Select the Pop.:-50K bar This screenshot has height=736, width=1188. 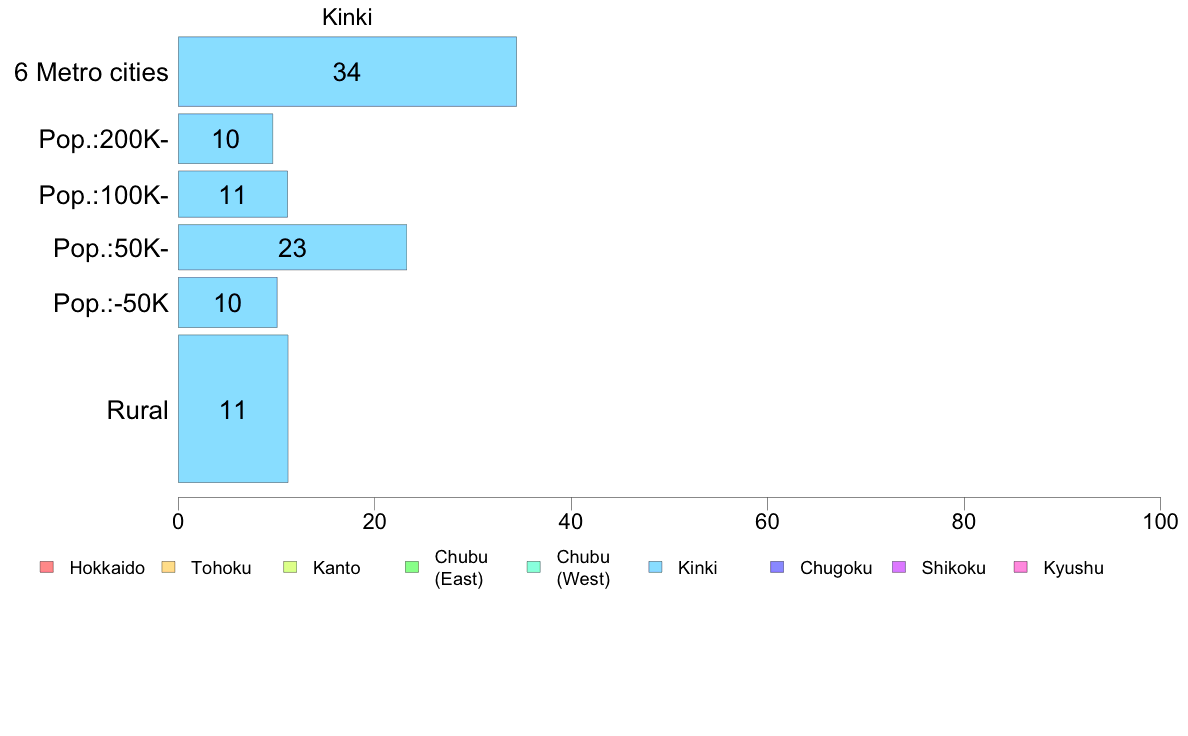click(227, 302)
